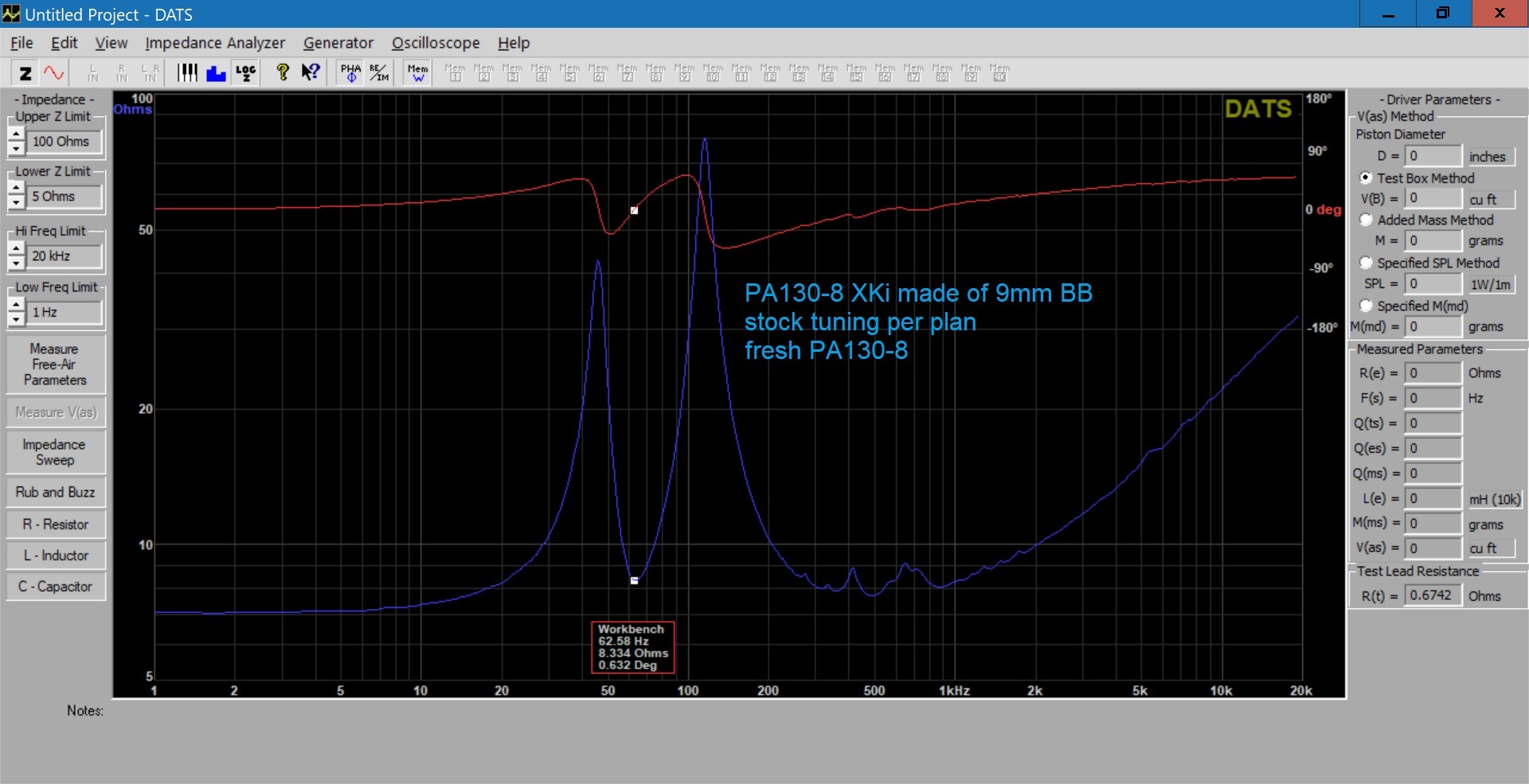Select the Specified SPL Method radio button
Image resolution: width=1529 pixels, height=784 pixels.
[x=1366, y=263]
